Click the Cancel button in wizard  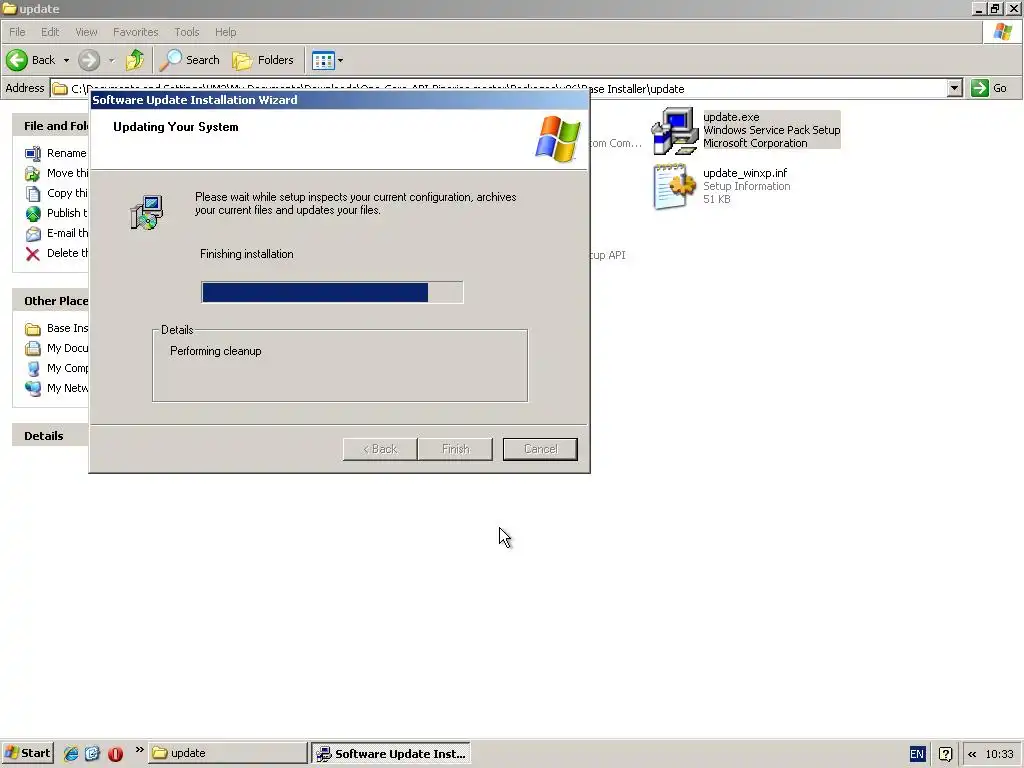[x=540, y=449]
